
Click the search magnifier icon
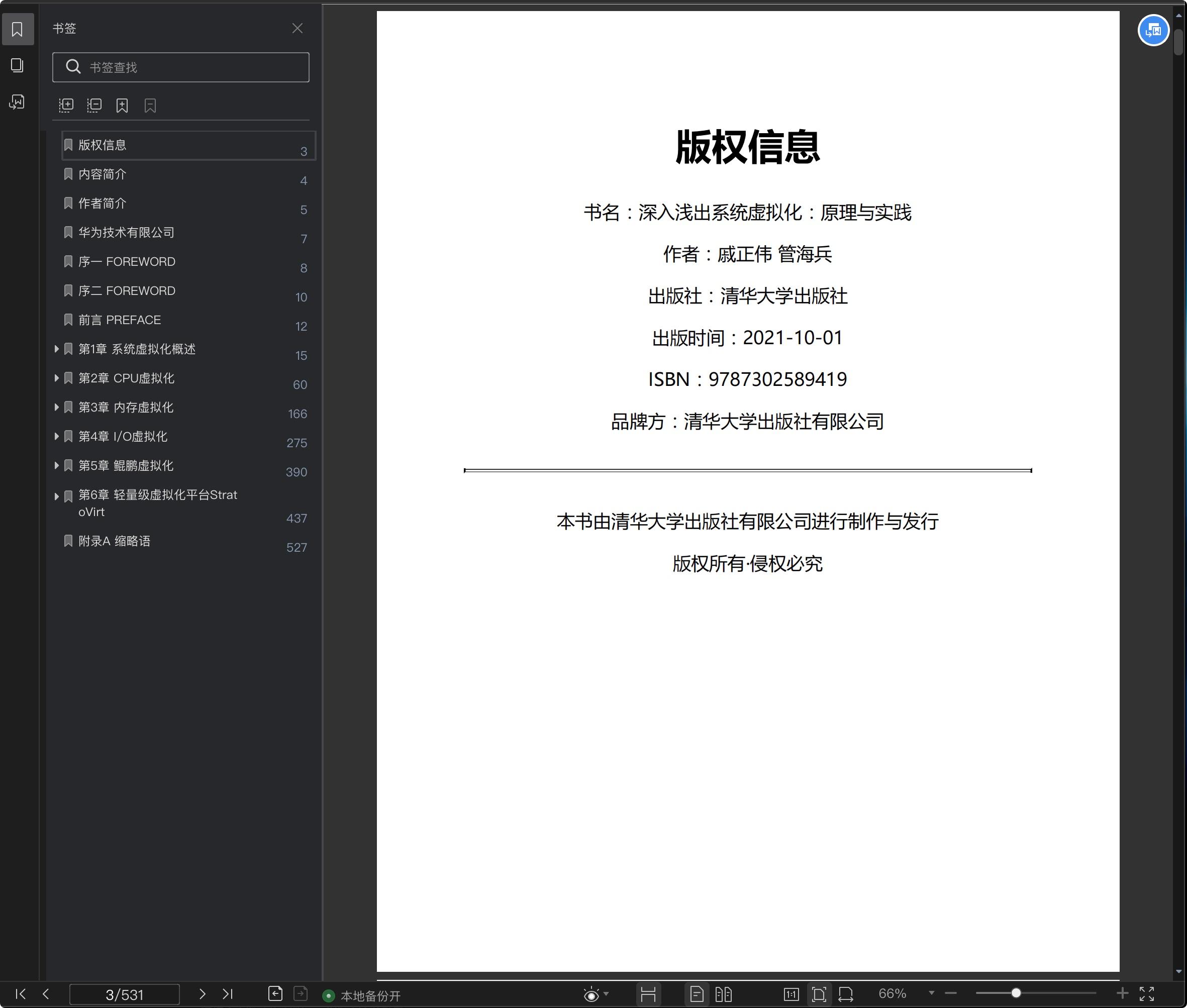pos(73,67)
